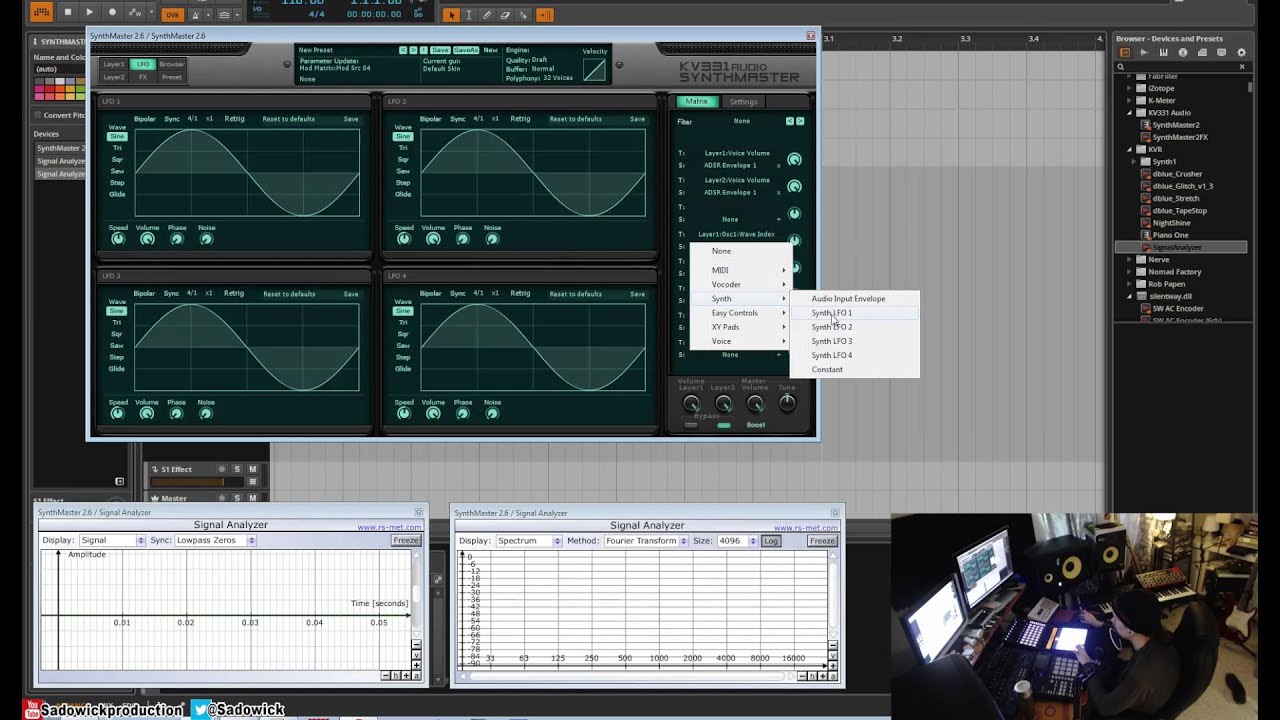Click the LFO 3 Phase knob
Screen dimensions: 1280x720
[177, 413]
